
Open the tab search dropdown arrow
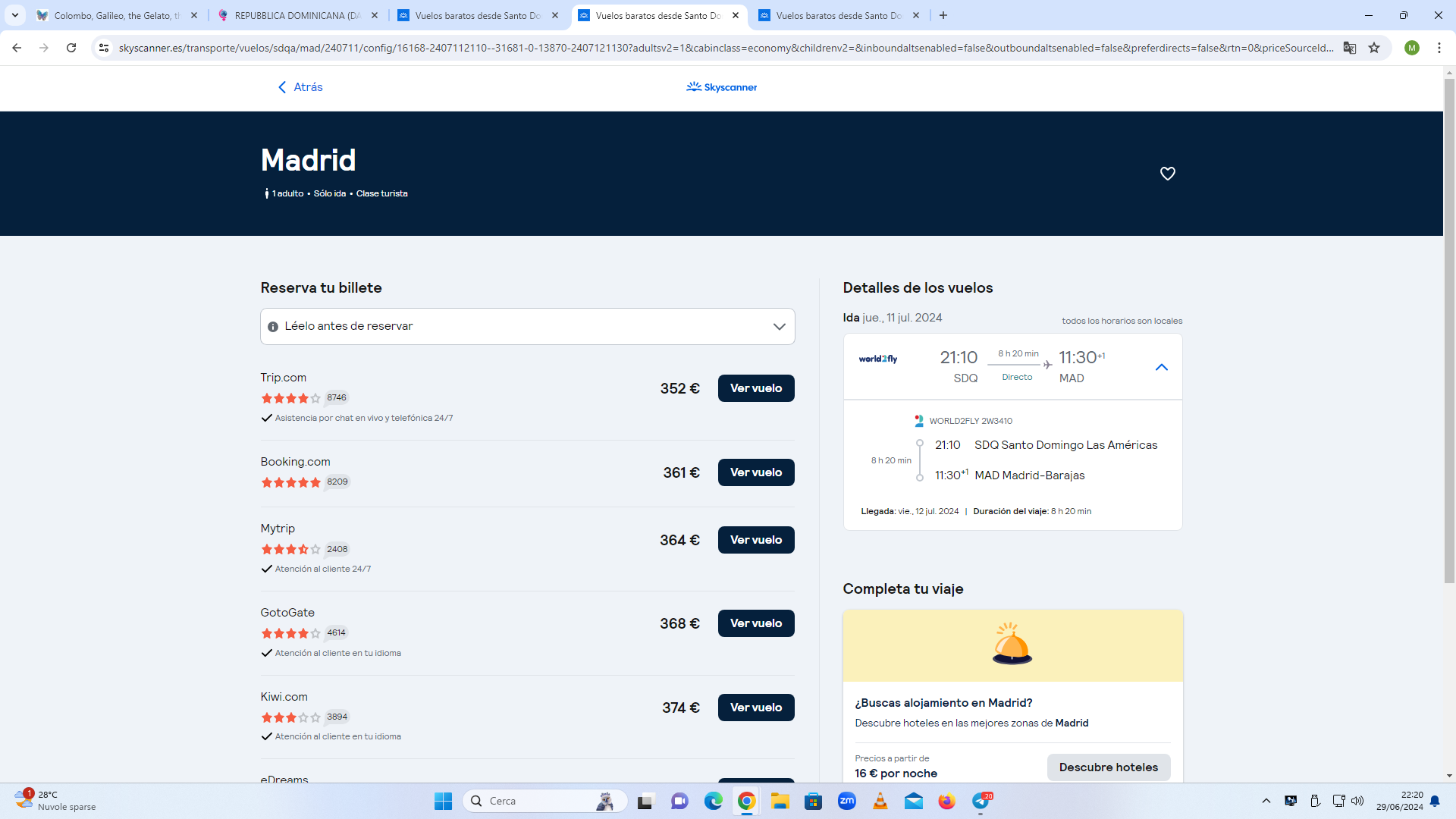[15, 15]
